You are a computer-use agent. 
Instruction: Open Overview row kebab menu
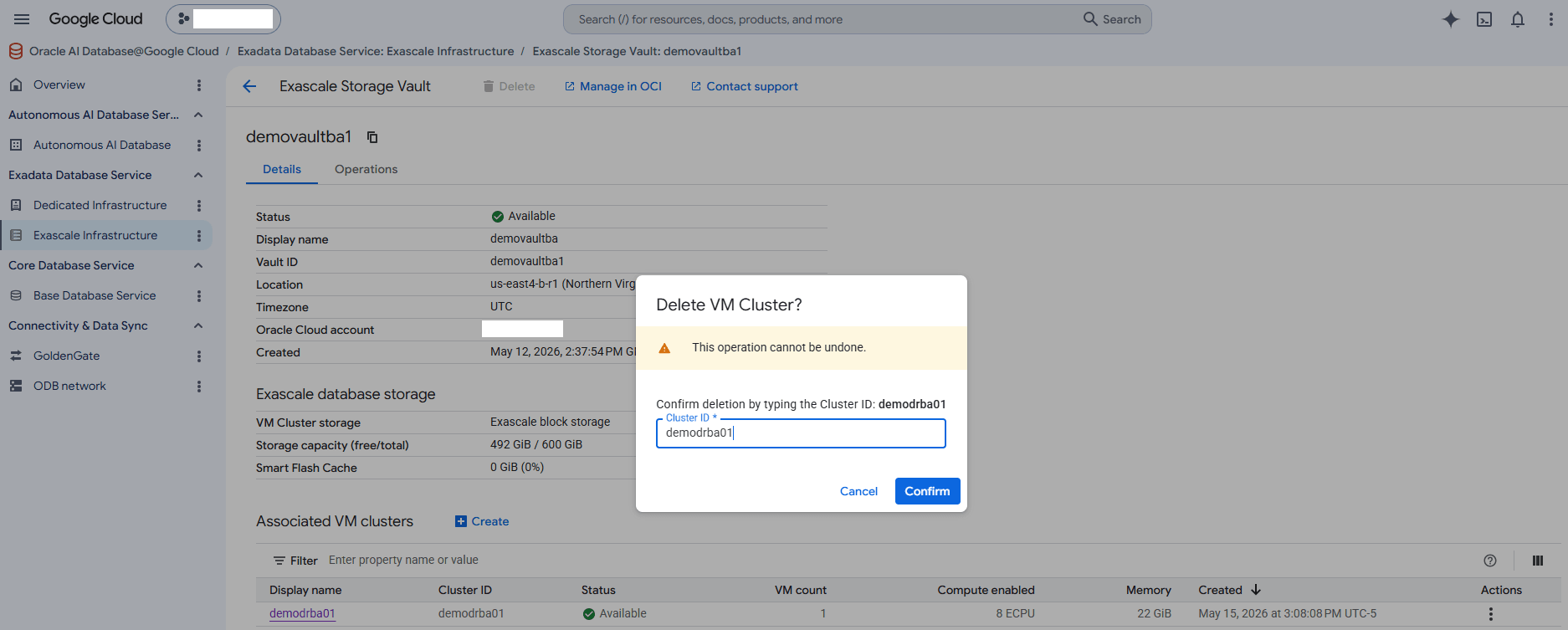tap(199, 85)
